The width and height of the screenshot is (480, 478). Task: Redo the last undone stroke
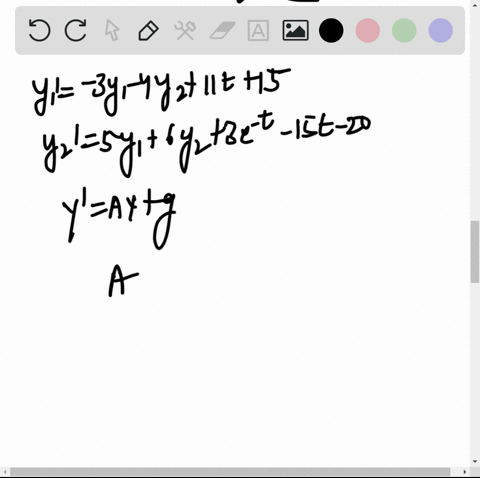coord(76,30)
